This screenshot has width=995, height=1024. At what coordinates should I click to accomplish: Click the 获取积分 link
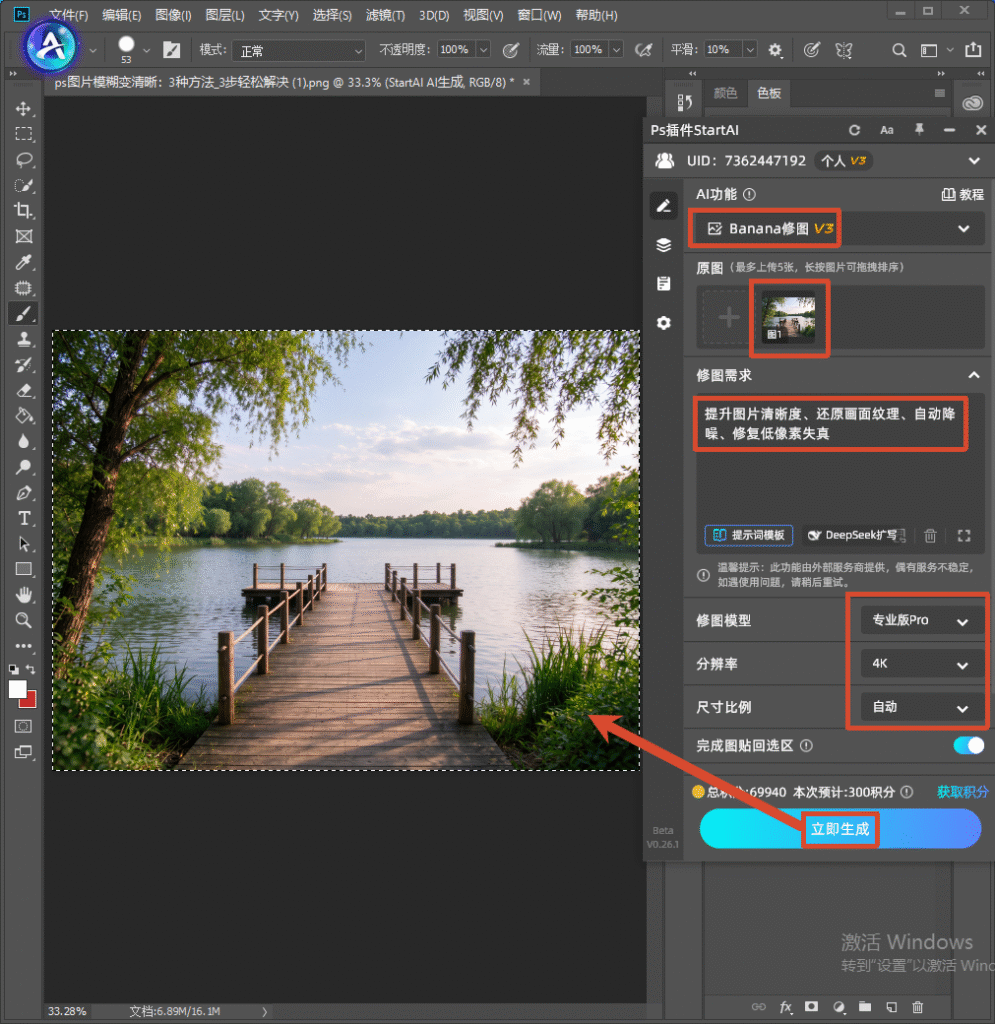962,792
